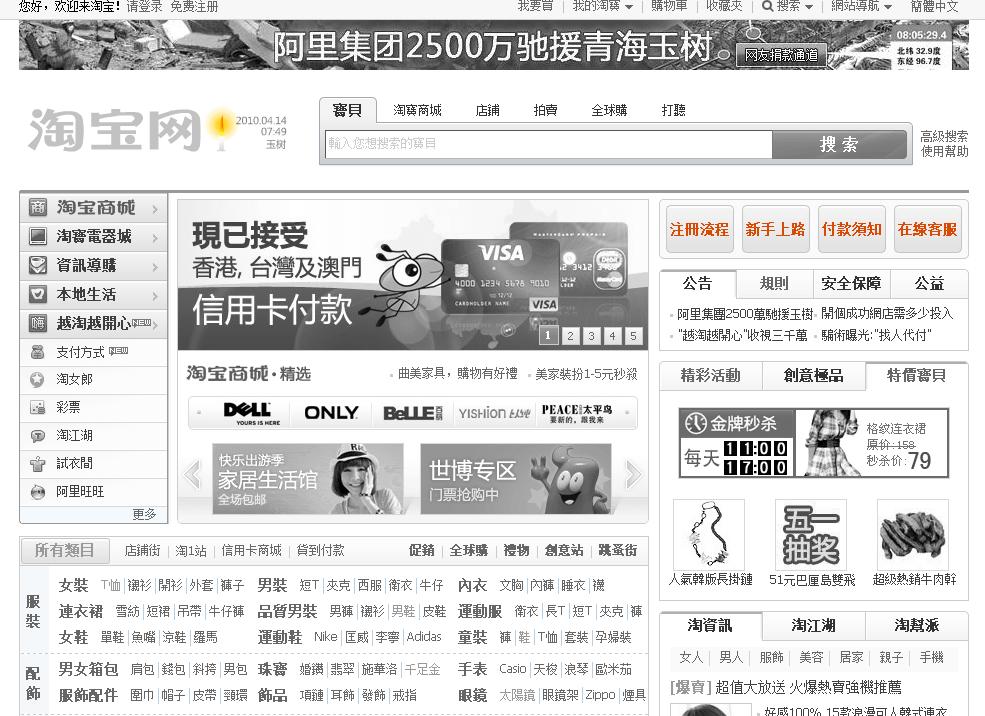Click the 新手上路 button
Viewport: 985px width, 716px height.
coord(775,229)
